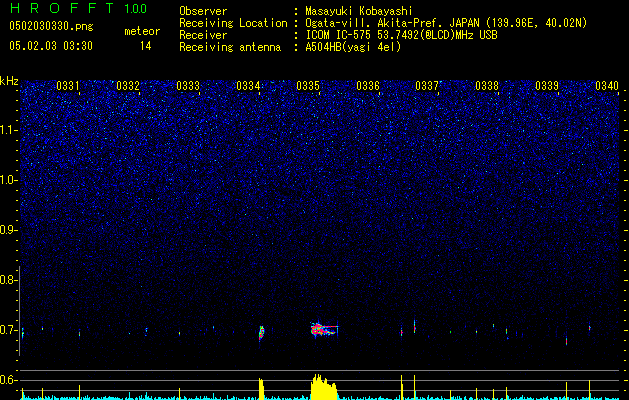Click the 0331 time marker

pyautogui.click(x=68, y=86)
